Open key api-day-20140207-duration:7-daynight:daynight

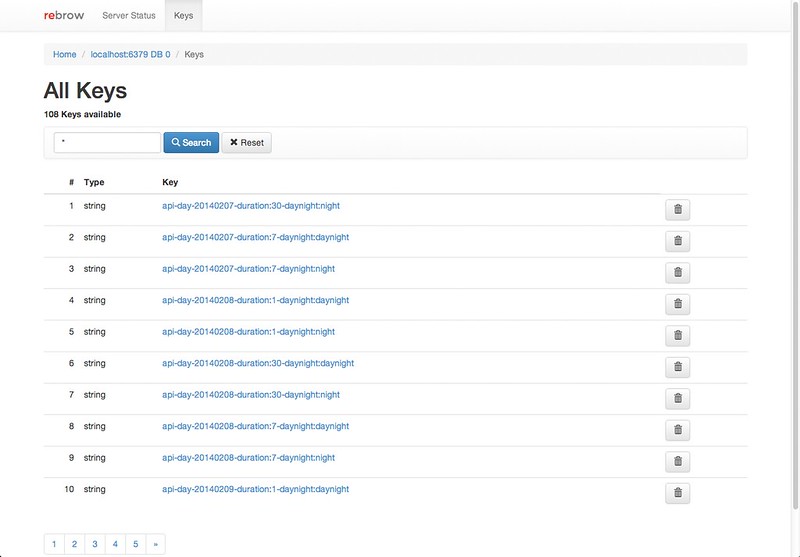click(256, 237)
